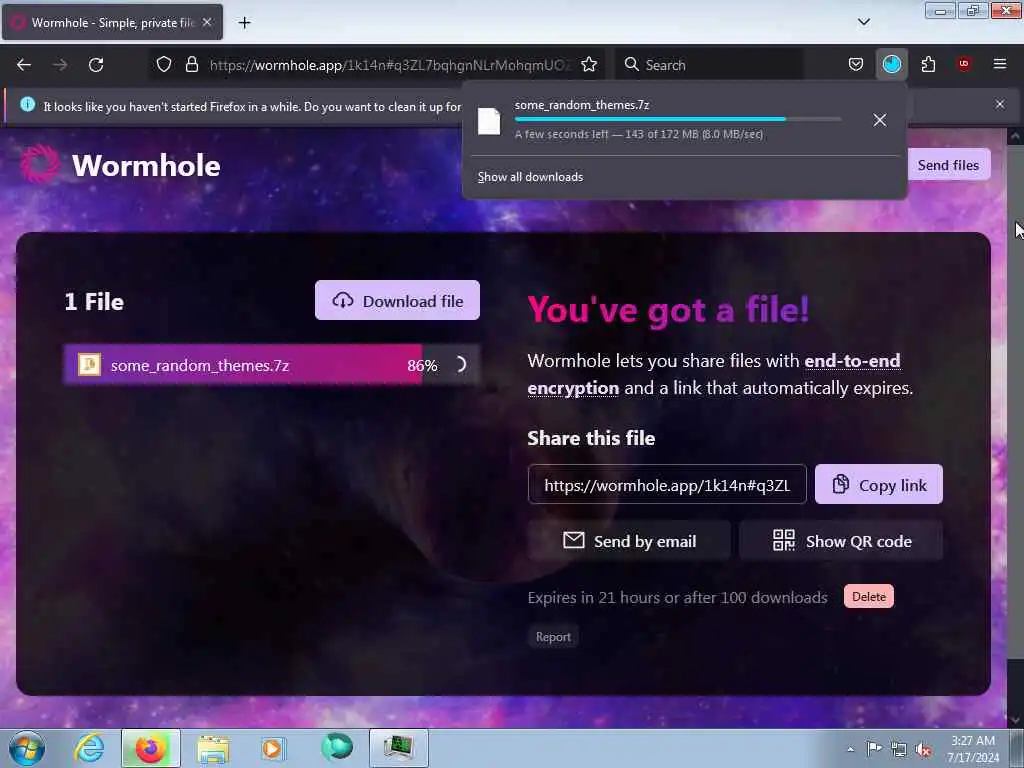Open a new tab with plus icon
The width and height of the screenshot is (1024, 768).
pyautogui.click(x=244, y=23)
